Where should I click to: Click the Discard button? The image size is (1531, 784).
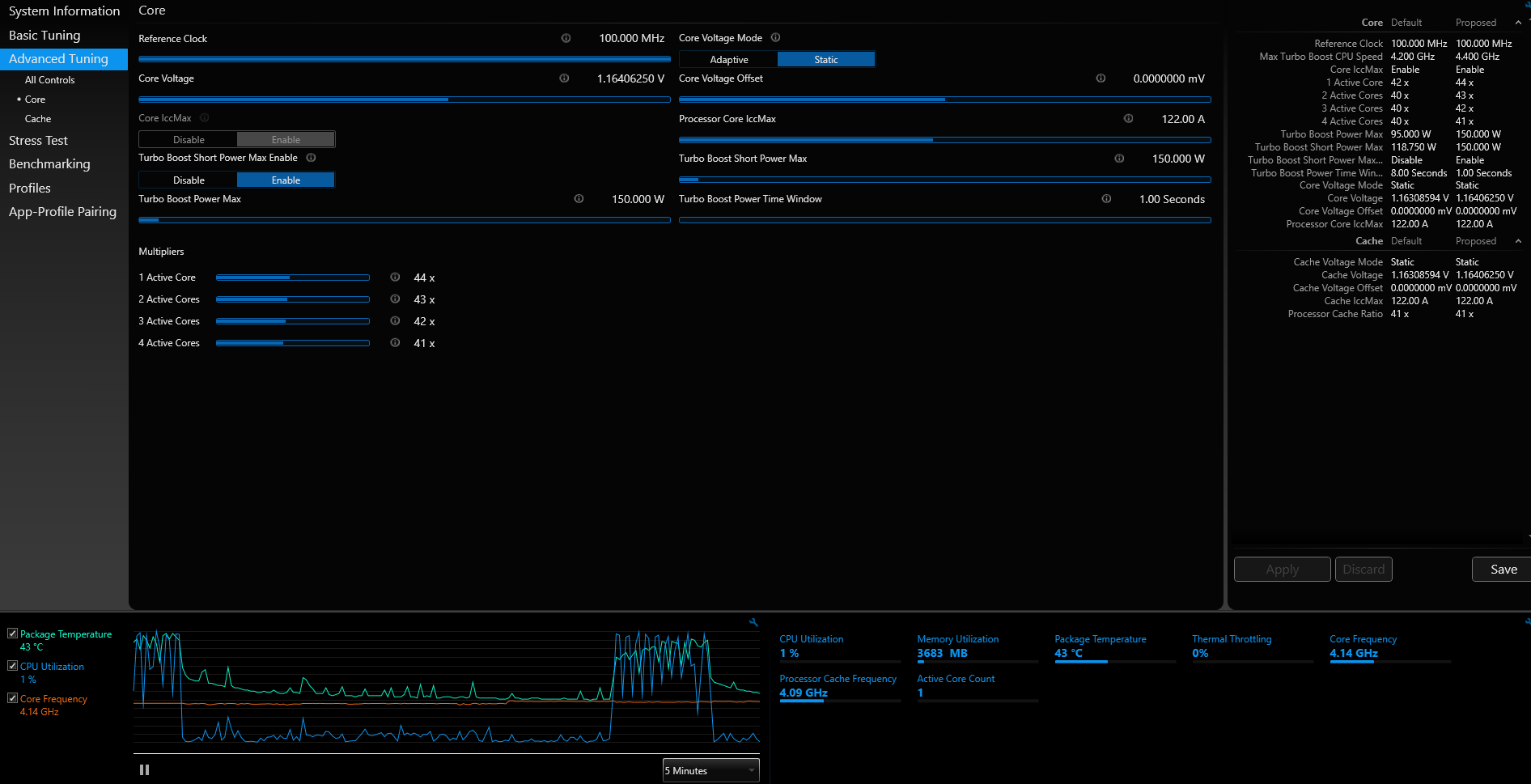coord(1363,569)
